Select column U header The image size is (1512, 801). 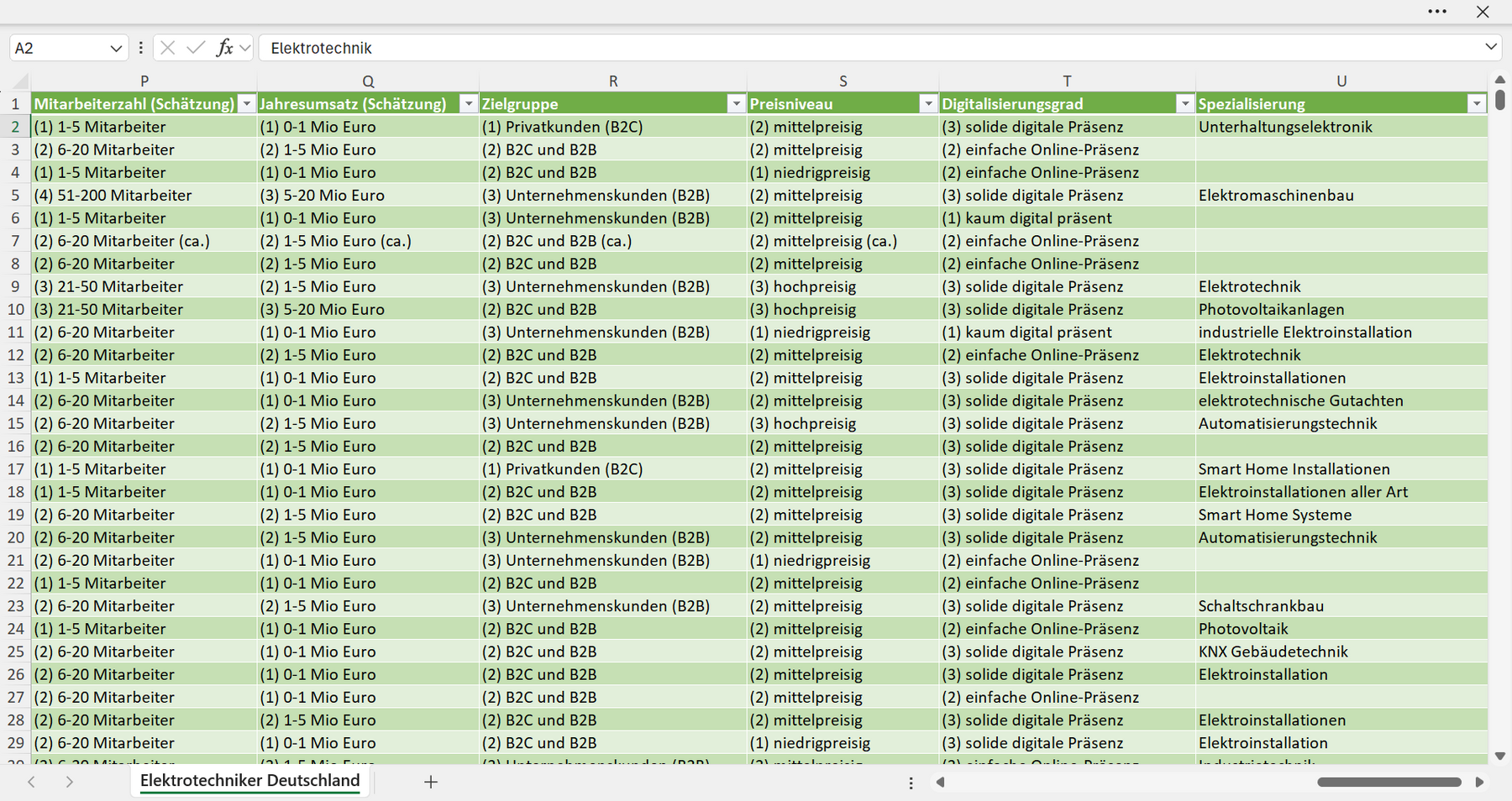(1341, 81)
